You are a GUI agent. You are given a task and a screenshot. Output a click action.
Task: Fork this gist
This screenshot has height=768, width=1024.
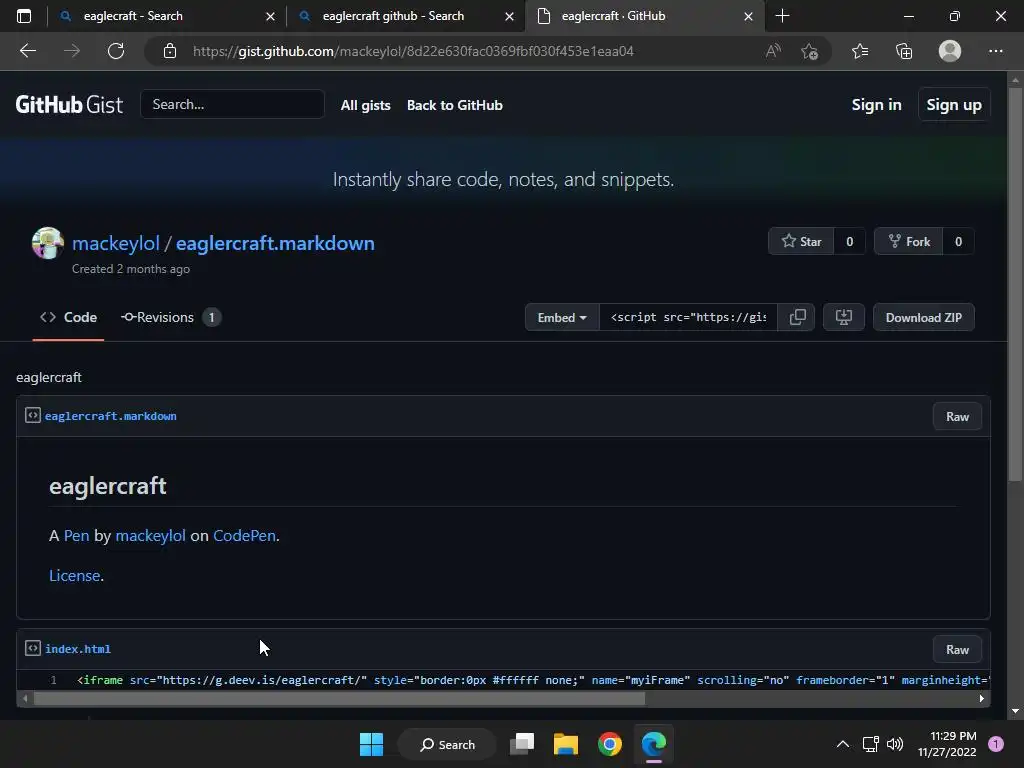pyautogui.click(x=909, y=242)
